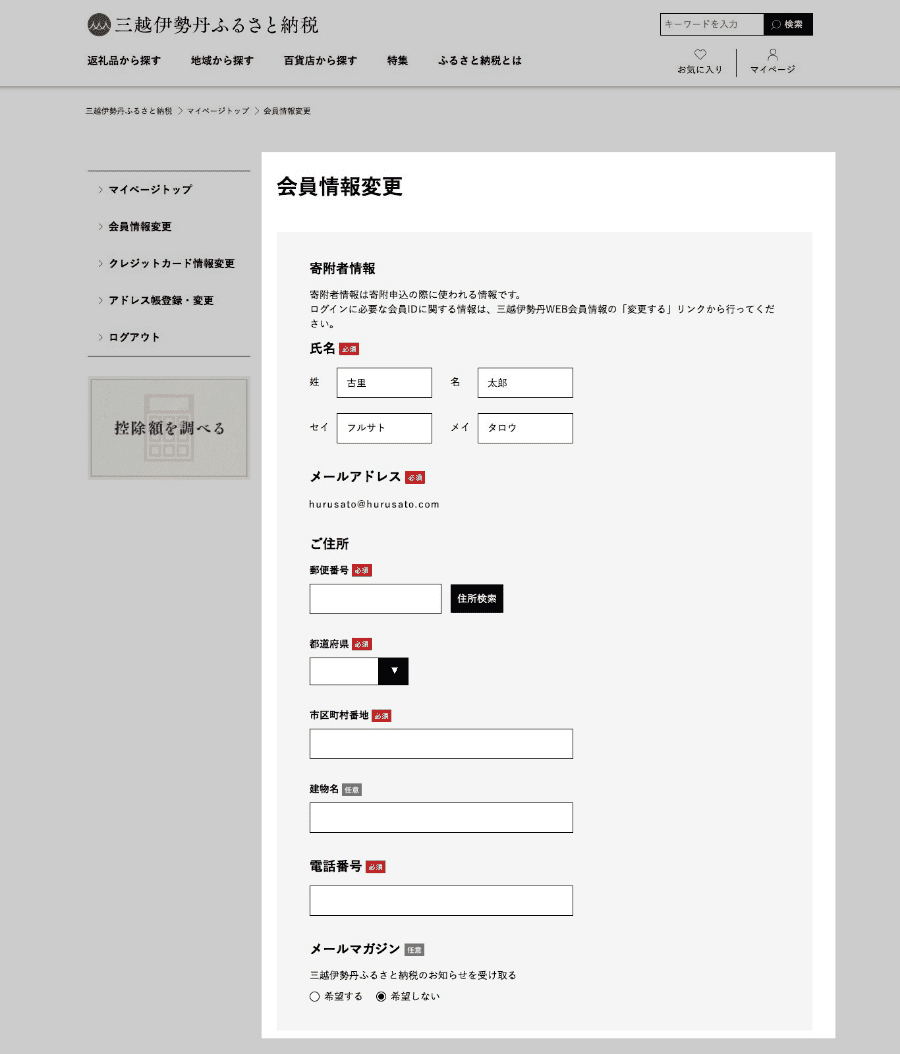Image resolution: width=900 pixels, height=1054 pixels.
Task: Select the 希望する radio button
Action: 315,996
